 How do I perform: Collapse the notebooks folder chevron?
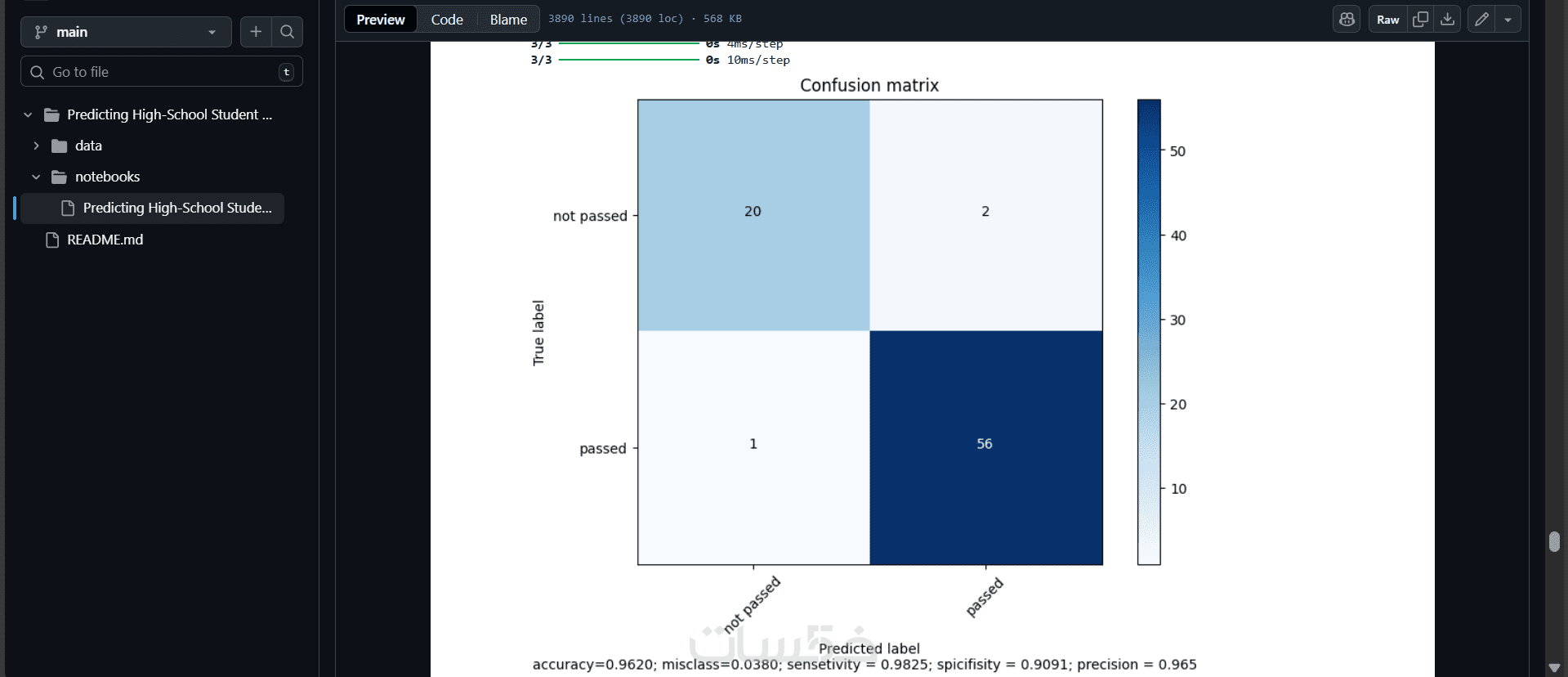pyautogui.click(x=36, y=177)
